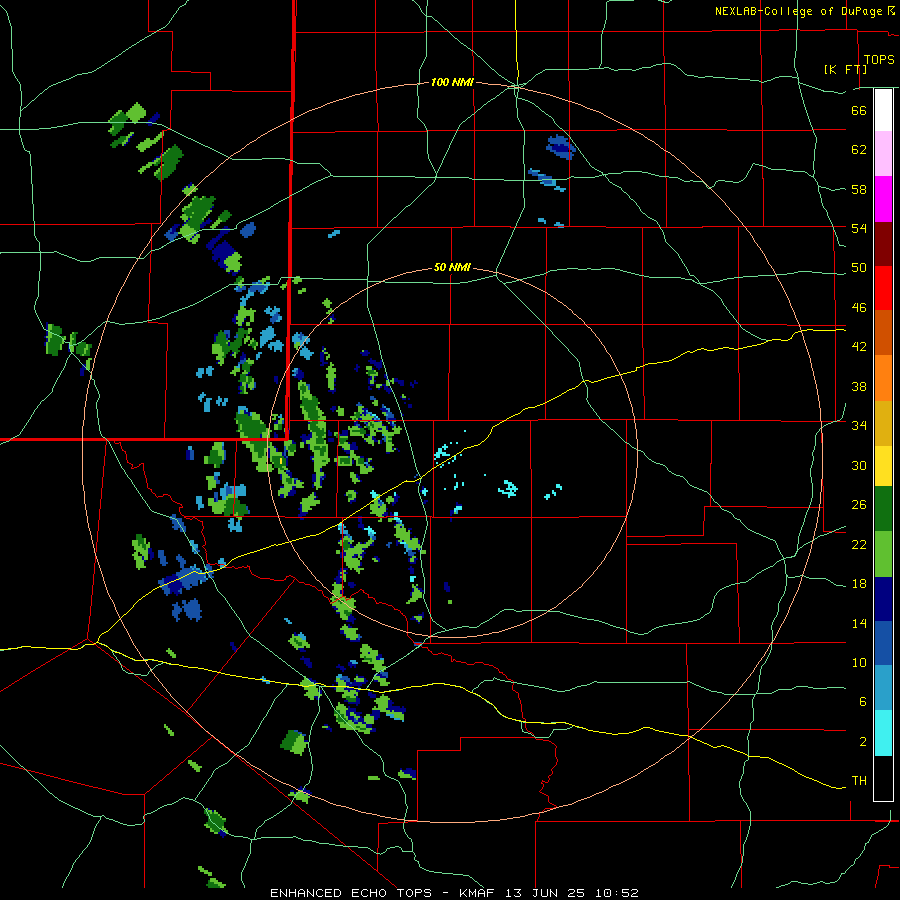The width and height of the screenshot is (900, 900).
Task: Select the black TH swatch at legend bottom
Action: (883, 778)
